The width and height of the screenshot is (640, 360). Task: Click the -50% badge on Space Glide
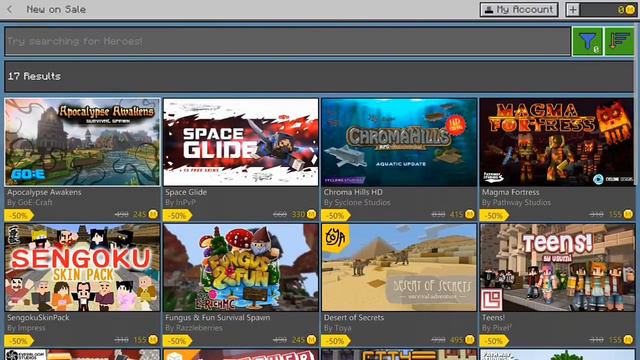(177, 215)
